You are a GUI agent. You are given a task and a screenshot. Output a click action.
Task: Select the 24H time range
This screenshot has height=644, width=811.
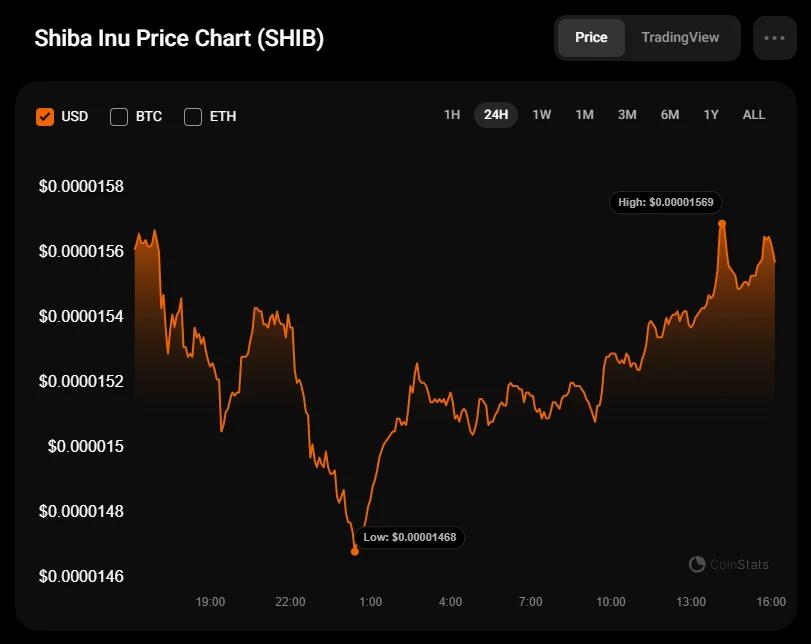[496, 115]
